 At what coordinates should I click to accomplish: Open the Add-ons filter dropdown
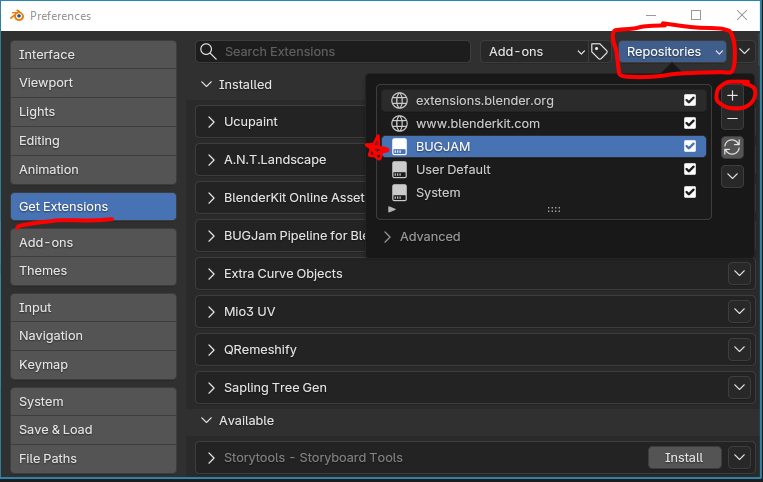[536, 52]
